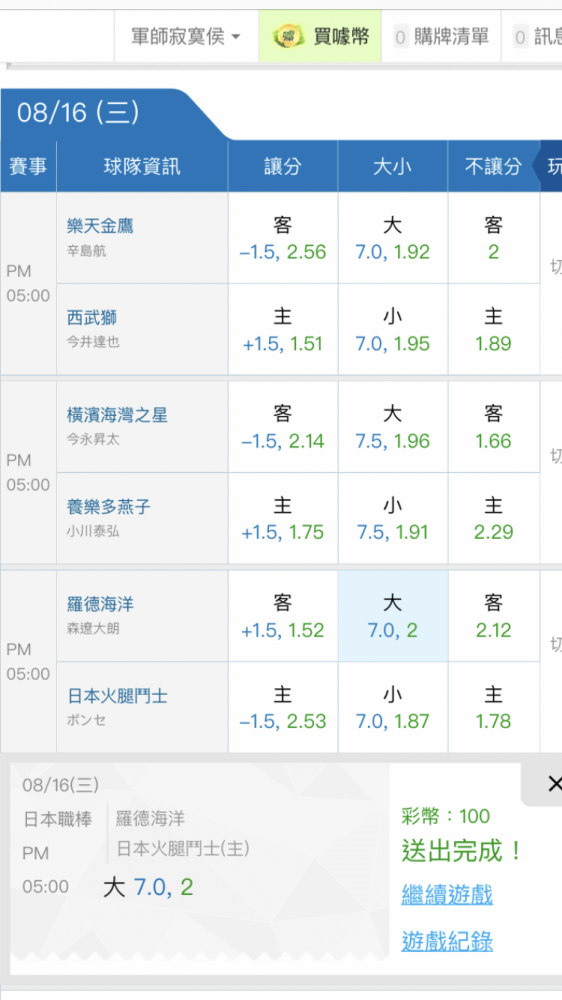Click the 繼續遊戲 link
Screen dimensions: 562x1000
click(x=447, y=895)
